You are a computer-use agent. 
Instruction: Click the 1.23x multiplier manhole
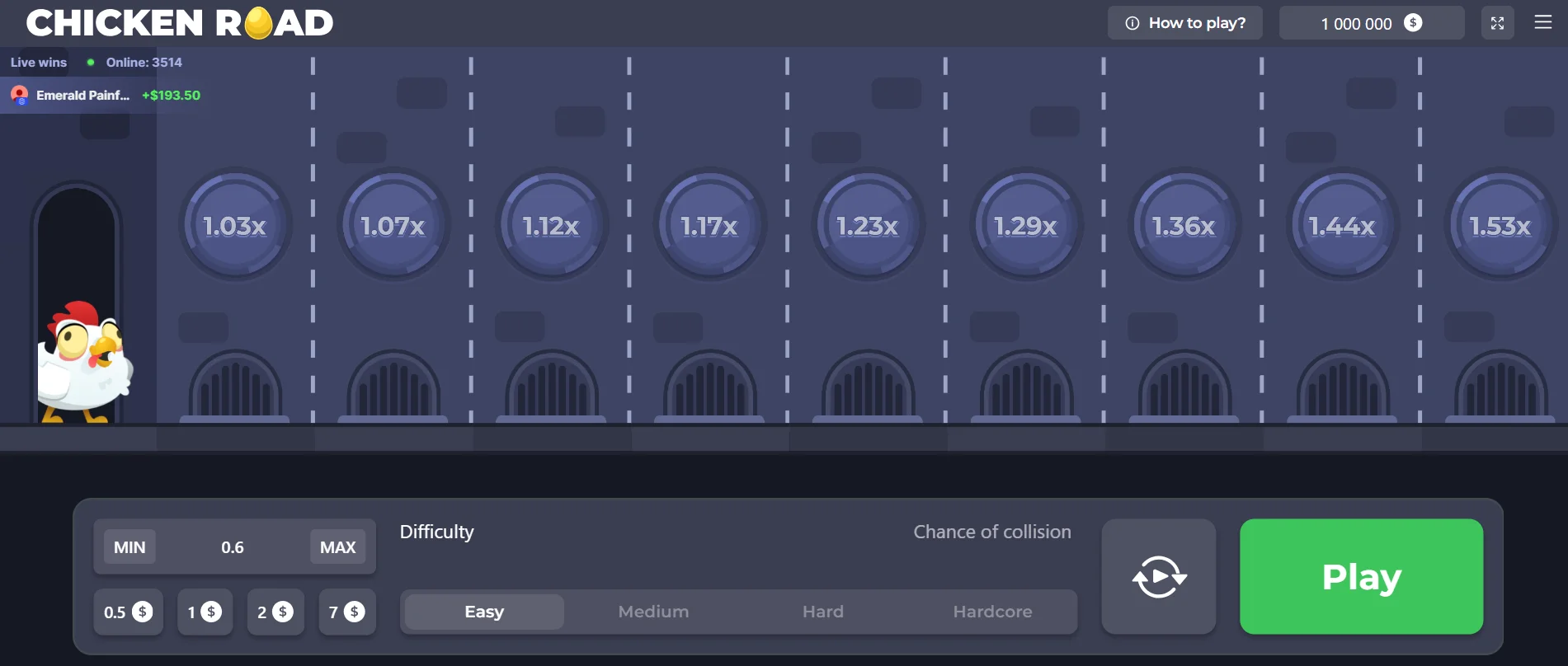click(x=868, y=225)
